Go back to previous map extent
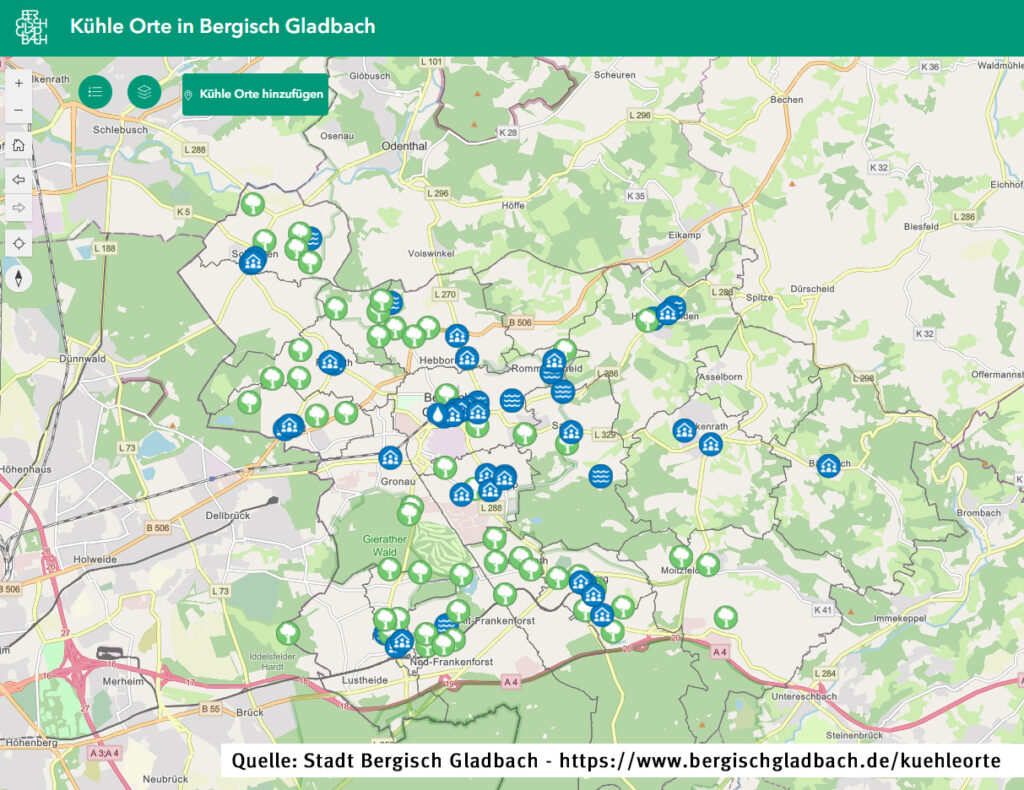The image size is (1024, 790). pyautogui.click(x=18, y=180)
